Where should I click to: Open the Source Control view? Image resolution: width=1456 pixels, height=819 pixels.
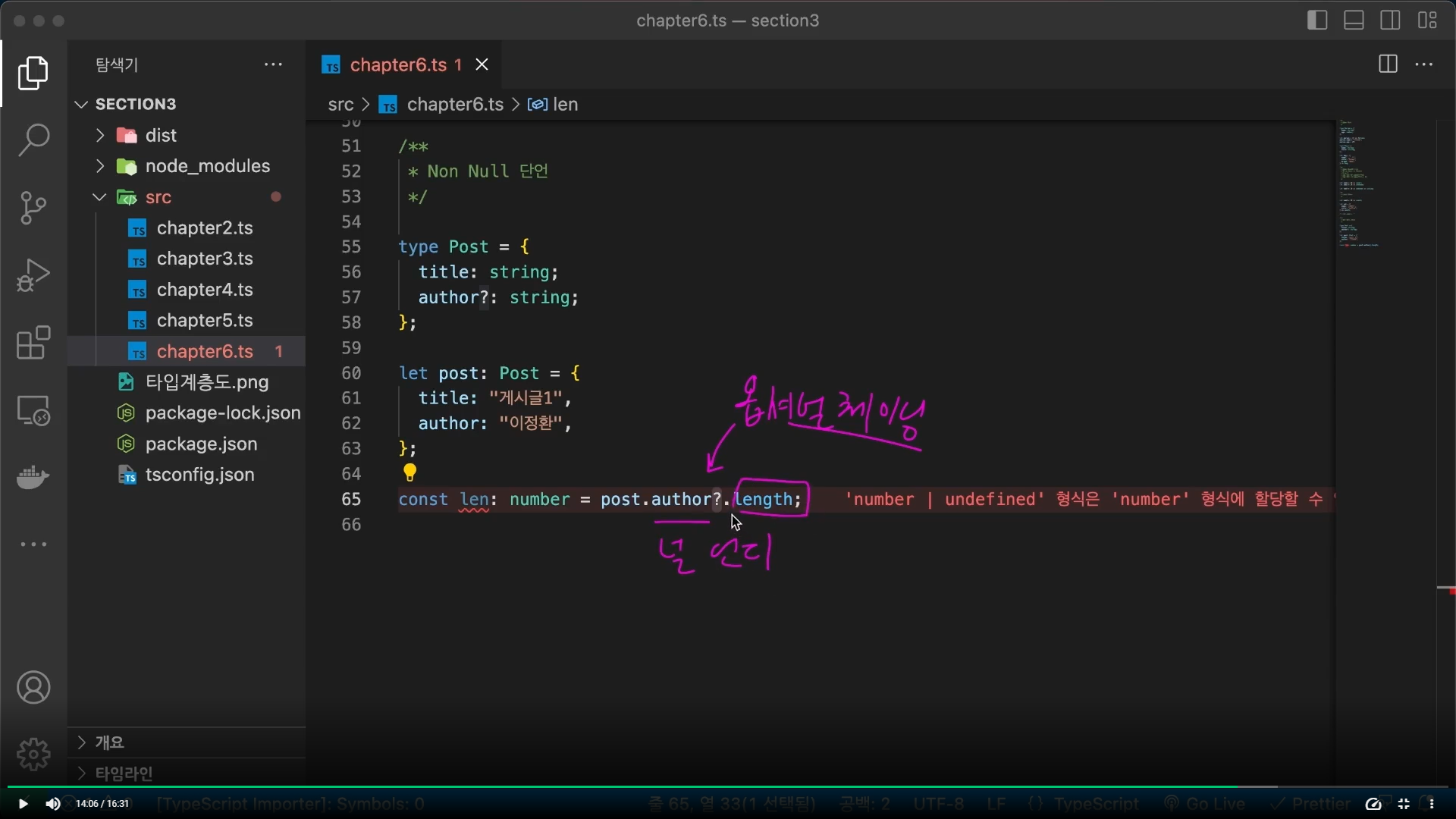pyautogui.click(x=33, y=208)
